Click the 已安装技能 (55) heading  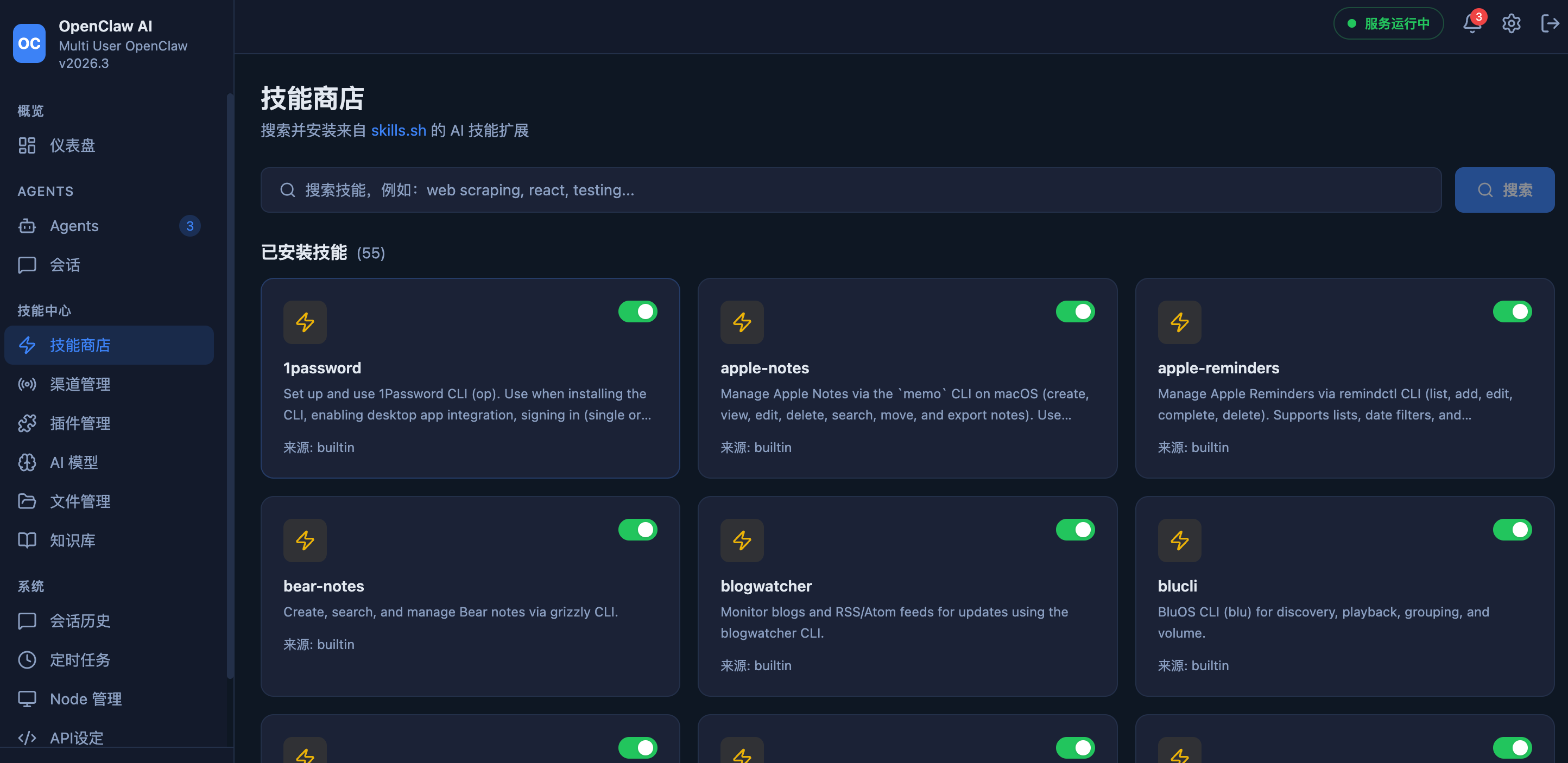click(323, 252)
